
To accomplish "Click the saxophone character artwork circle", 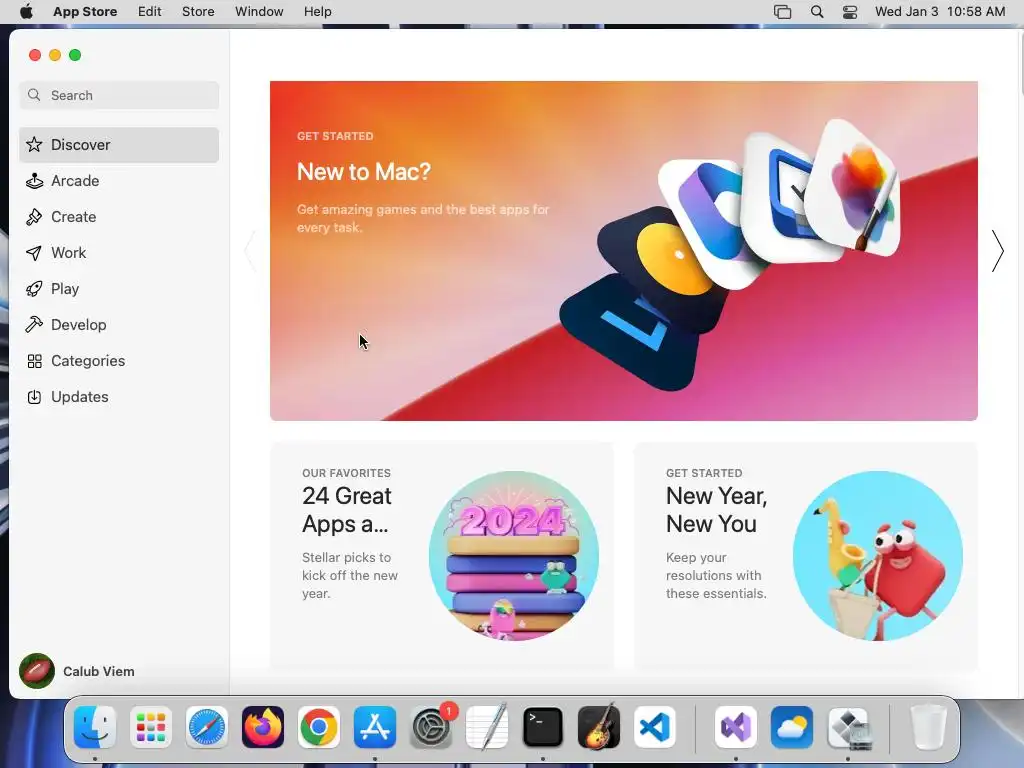I will tap(878, 556).
